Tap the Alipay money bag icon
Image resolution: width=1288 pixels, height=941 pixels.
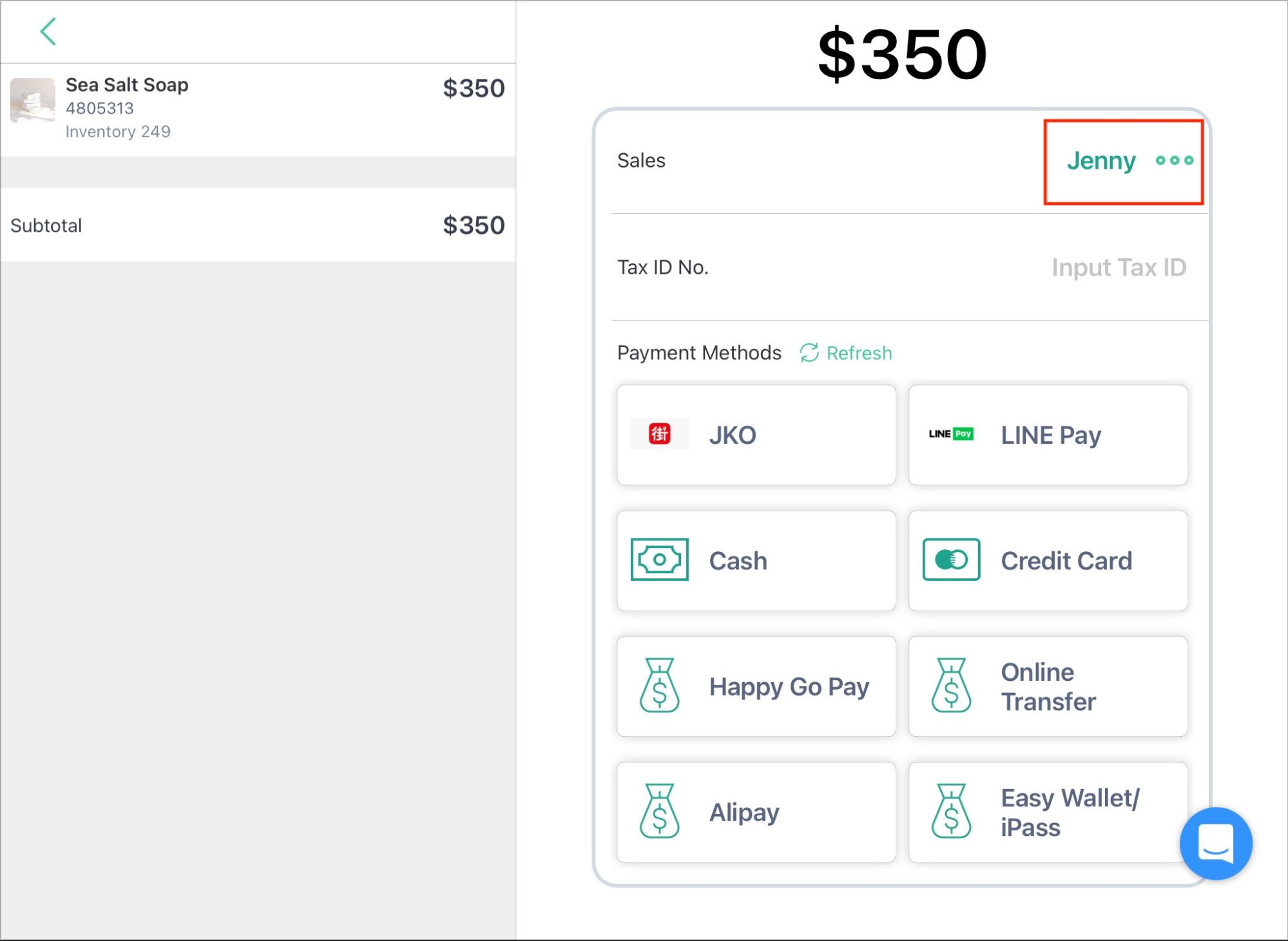click(x=659, y=811)
